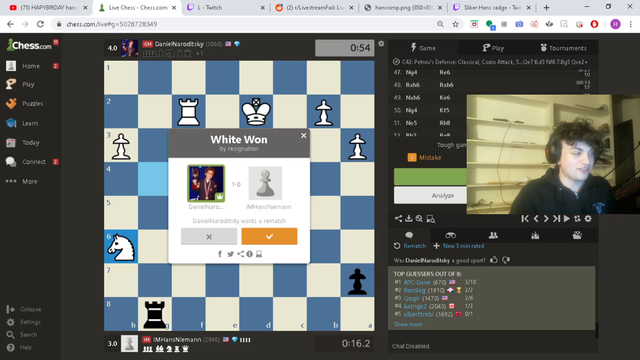Collapse the left sidebar
The width and height of the screenshot is (640, 360).
click(24, 309)
